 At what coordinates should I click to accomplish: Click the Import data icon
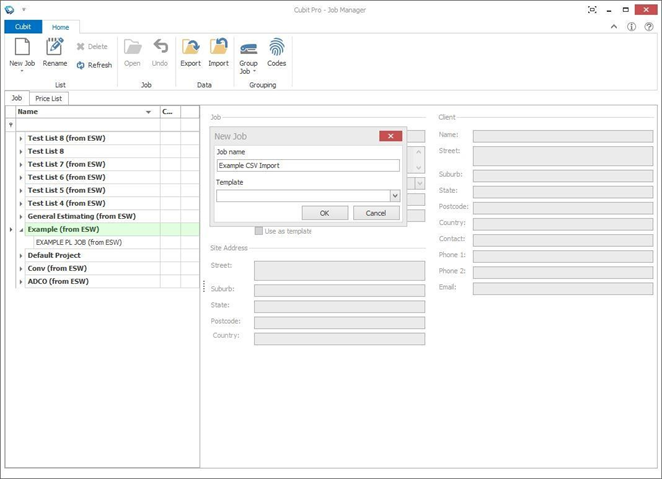coord(218,47)
